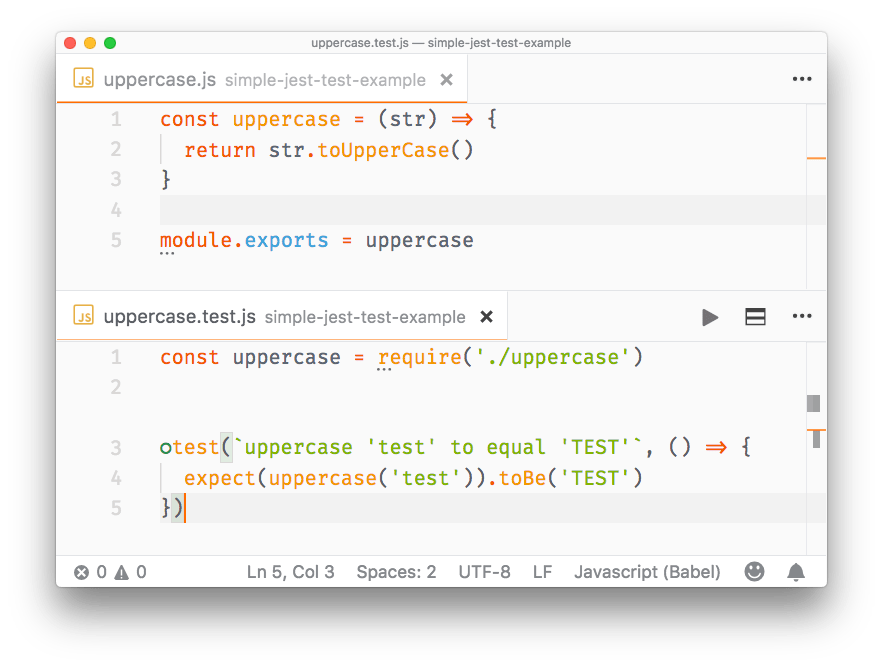Viewport: 883px width, 667px height.
Task: Open the overflow menu of the test pane
Action: click(802, 316)
